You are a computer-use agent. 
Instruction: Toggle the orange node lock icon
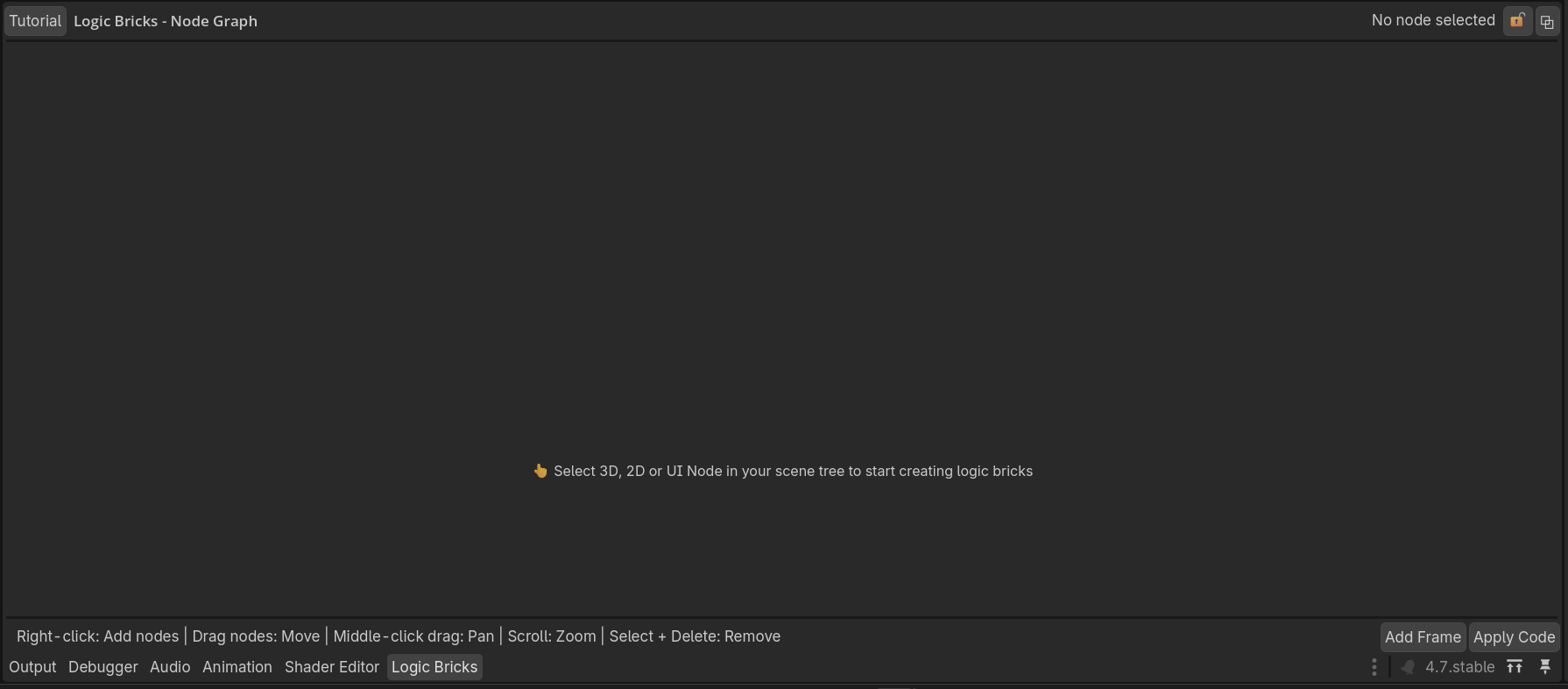1517,21
